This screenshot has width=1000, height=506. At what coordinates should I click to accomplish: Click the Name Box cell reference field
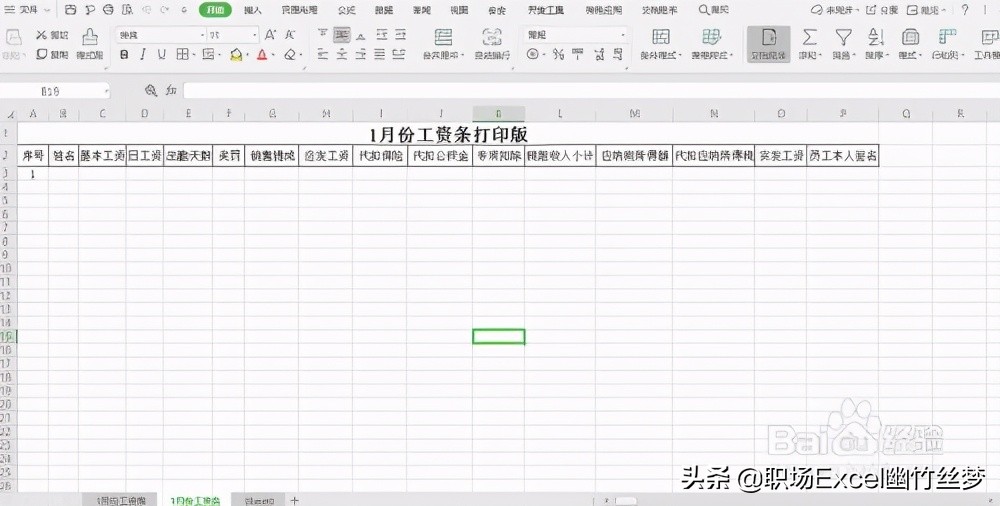[x=55, y=91]
